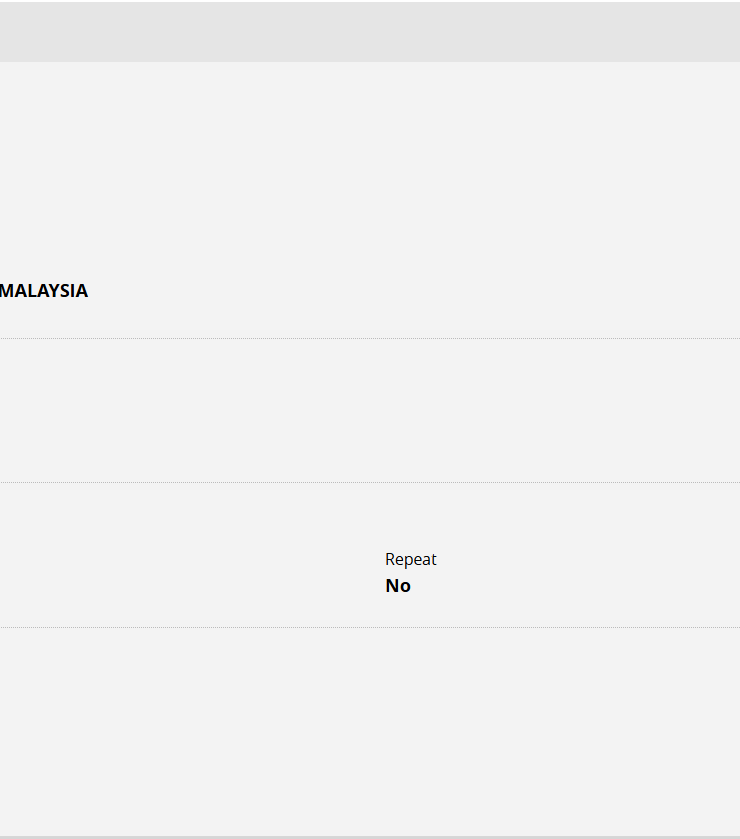Click empty space right of MALAYSIA text
Viewport: 740px width, 839px height.
coord(400,291)
